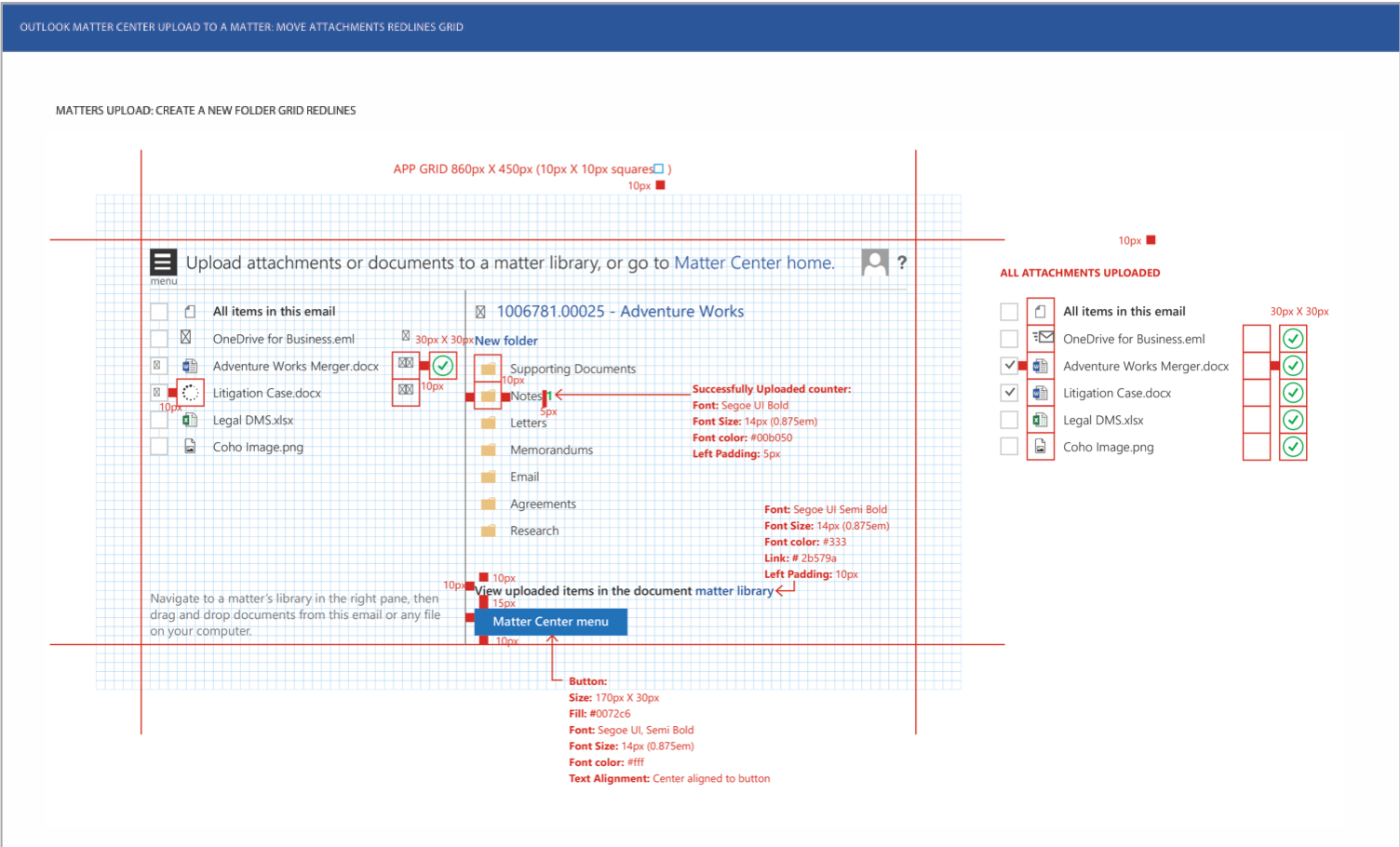Screen dimensions: 1400x847
Task: Click the Agreements folder icon
Action: pyautogui.click(x=488, y=504)
